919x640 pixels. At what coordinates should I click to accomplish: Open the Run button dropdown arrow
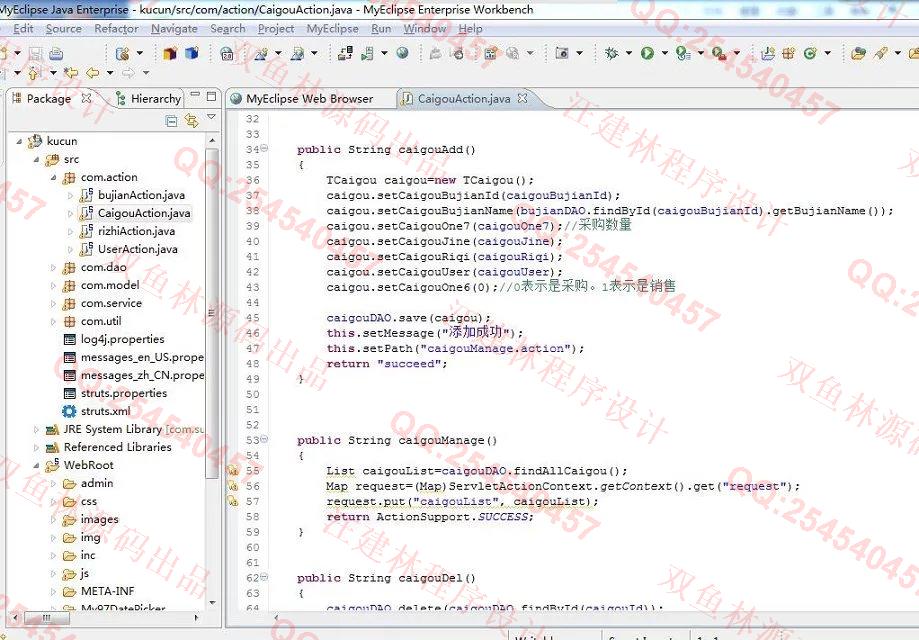[x=664, y=53]
